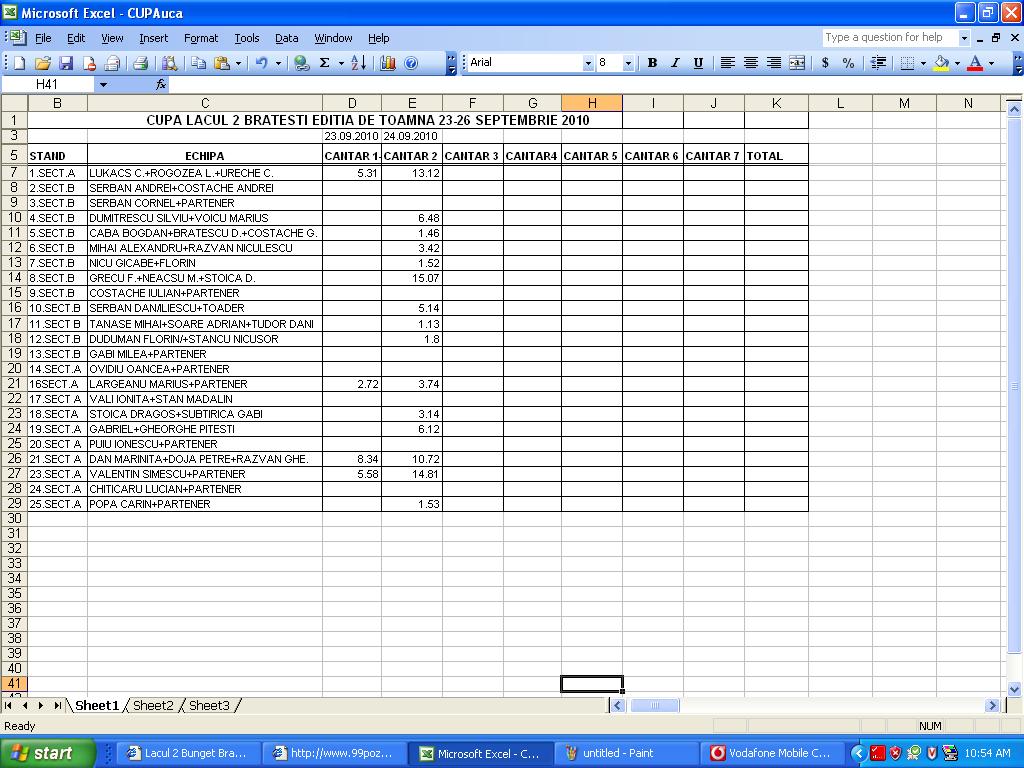Open a file with the Open folder icon
Image resolution: width=1024 pixels, height=768 pixels.
click(x=43, y=63)
